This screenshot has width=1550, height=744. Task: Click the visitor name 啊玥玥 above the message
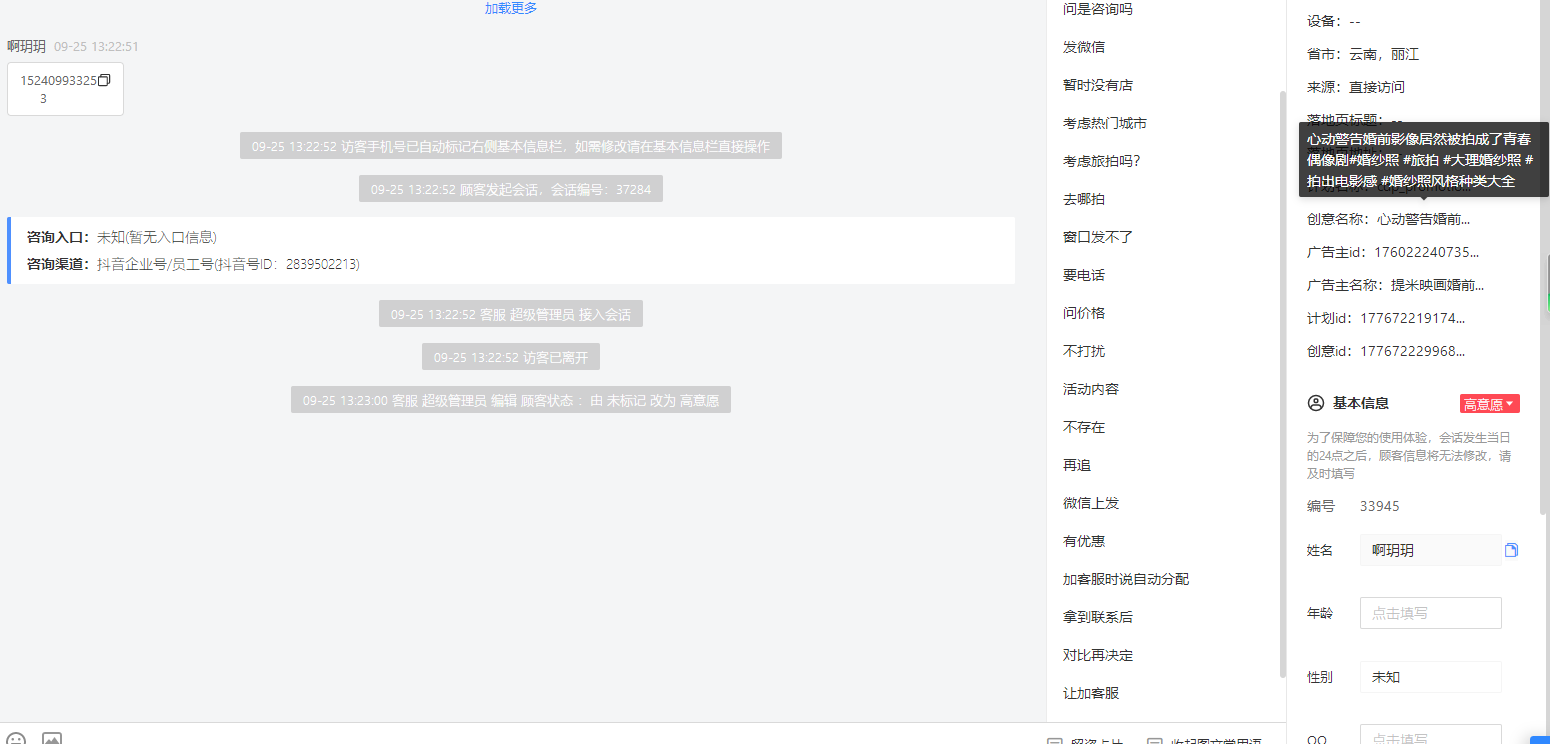coord(27,47)
